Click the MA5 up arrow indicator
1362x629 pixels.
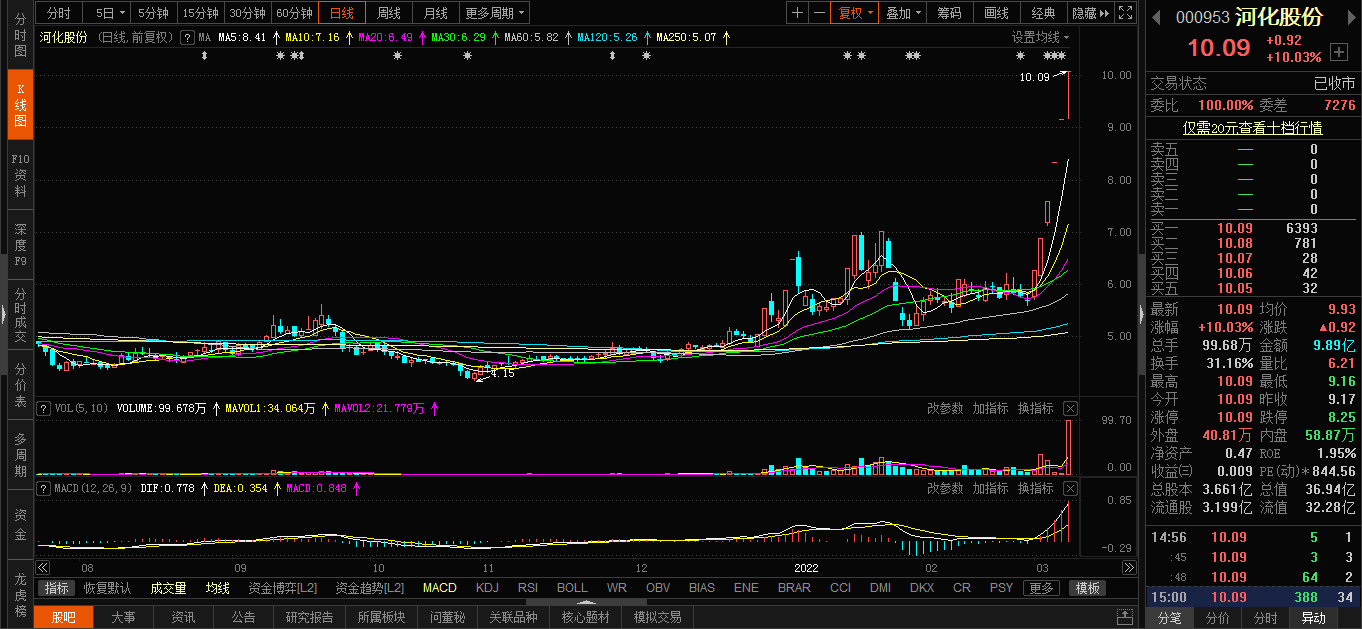(275, 37)
